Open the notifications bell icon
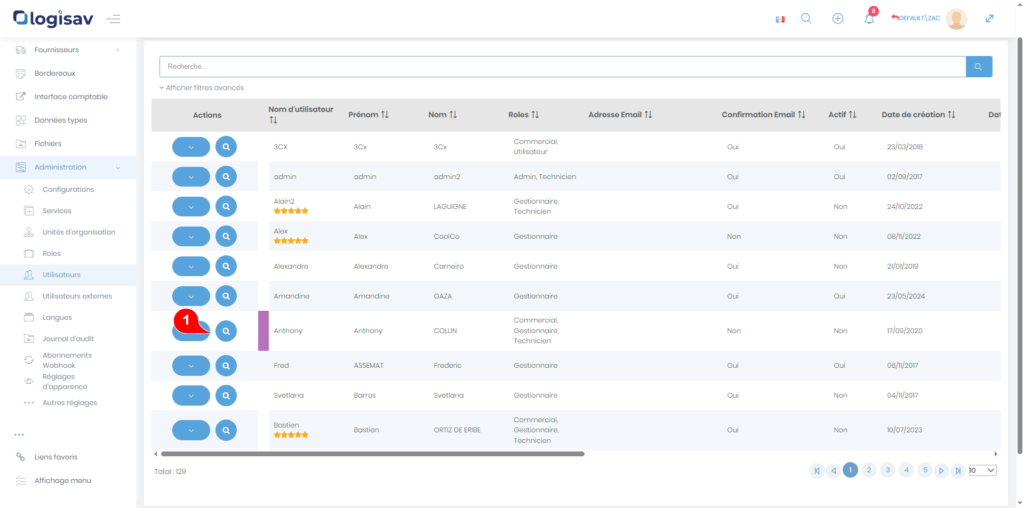The height and width of the screenshot is (508, 1024). click(869, 19)
